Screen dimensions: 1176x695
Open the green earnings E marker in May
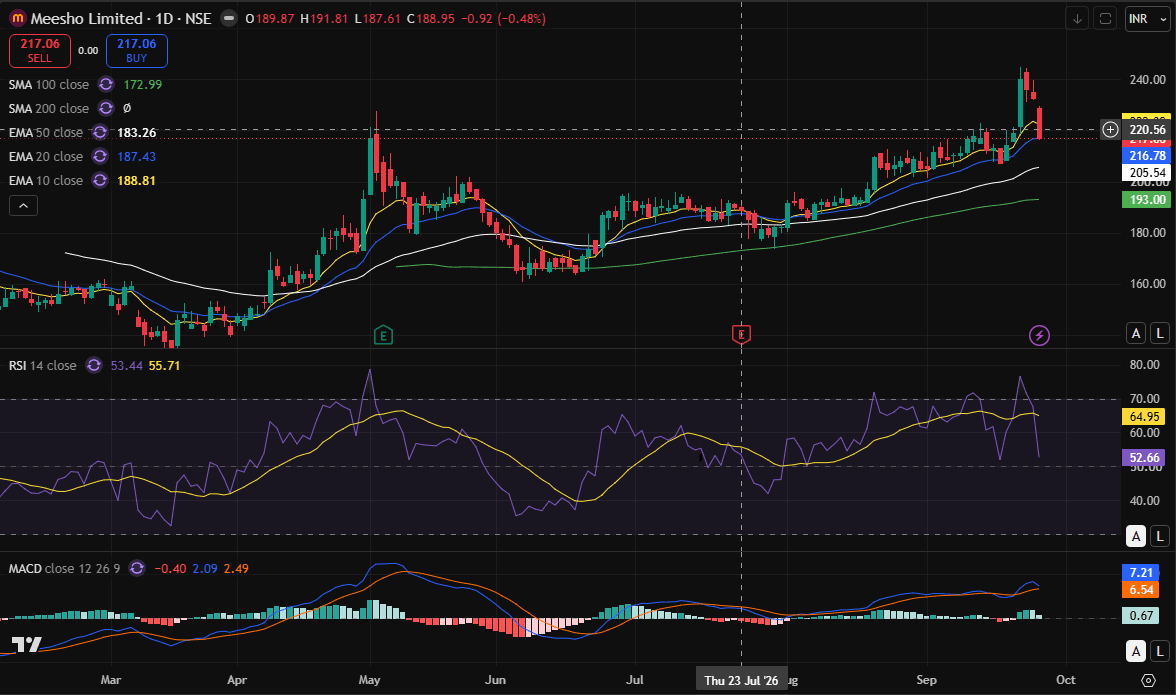(383, 335)
